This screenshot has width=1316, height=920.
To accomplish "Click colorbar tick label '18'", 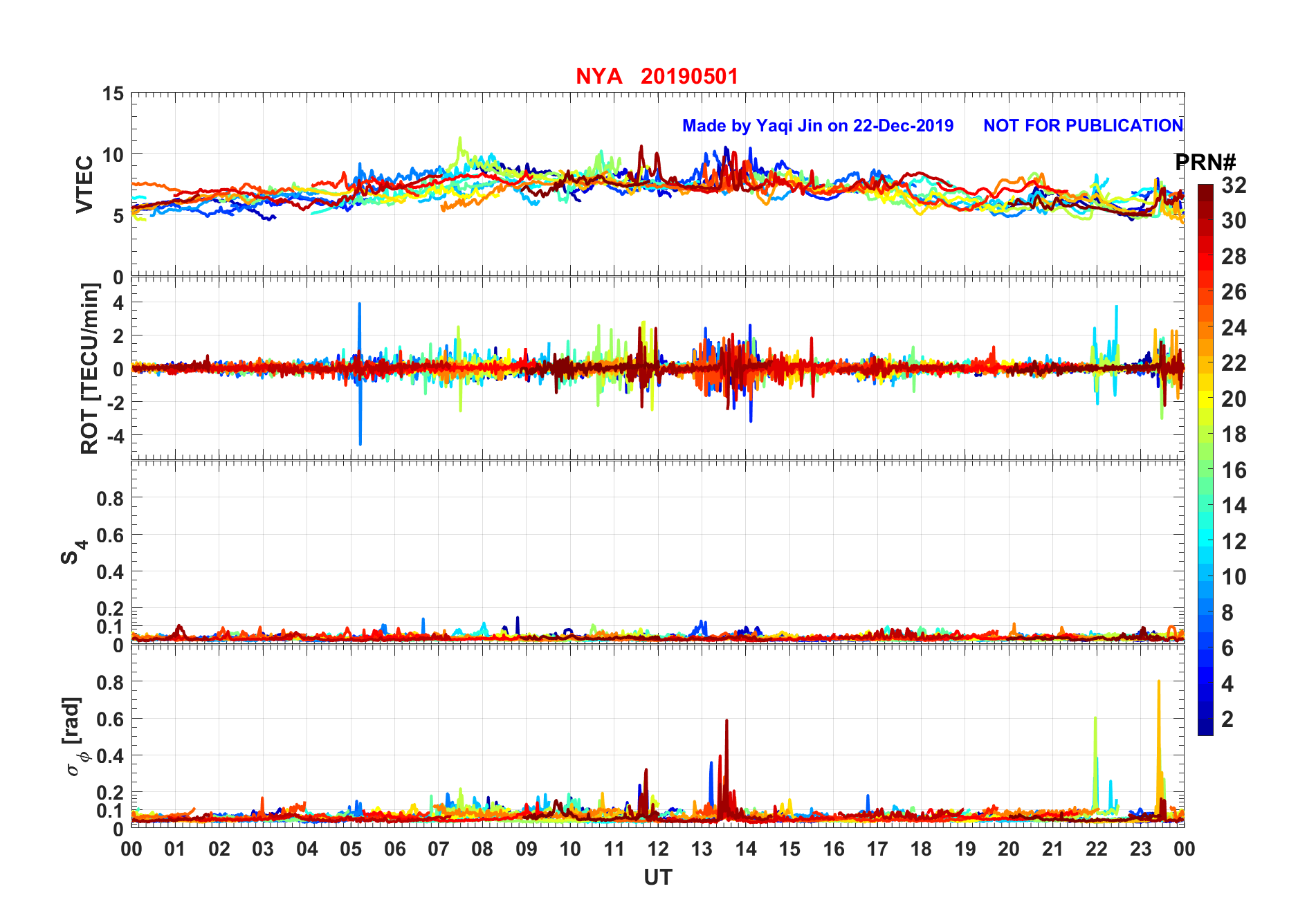I will tap(1234, 434).
